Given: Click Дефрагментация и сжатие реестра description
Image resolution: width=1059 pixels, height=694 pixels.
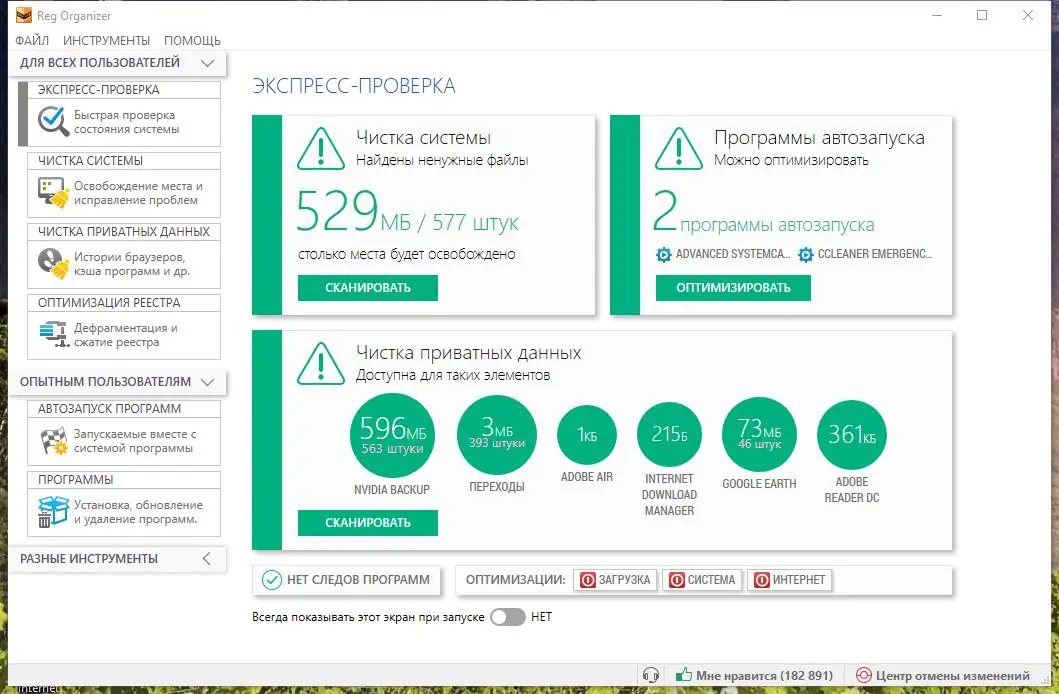Looking at the screenshot, I should point(126,335).
